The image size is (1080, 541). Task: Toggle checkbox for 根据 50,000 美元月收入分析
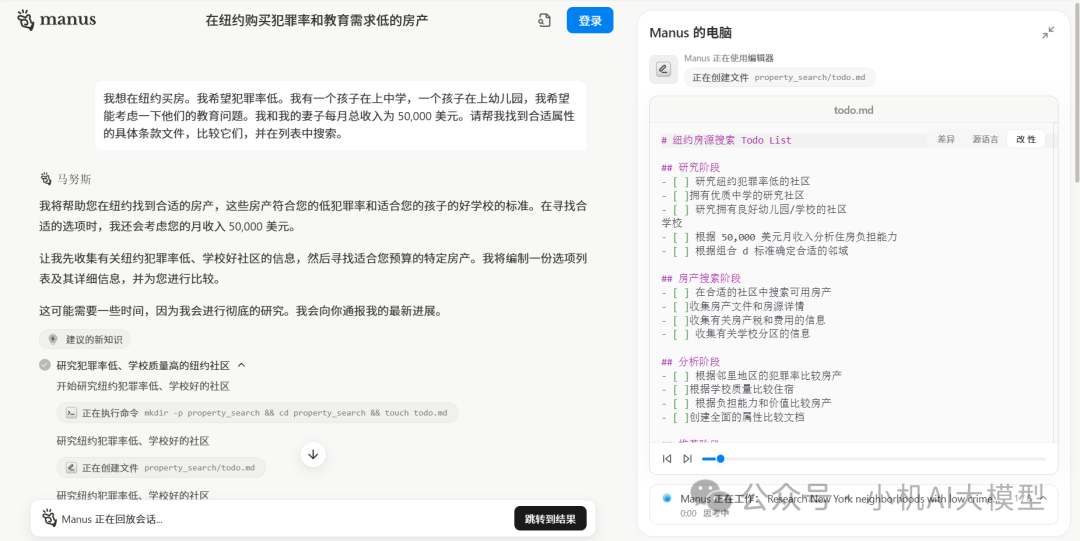(679, 236)
